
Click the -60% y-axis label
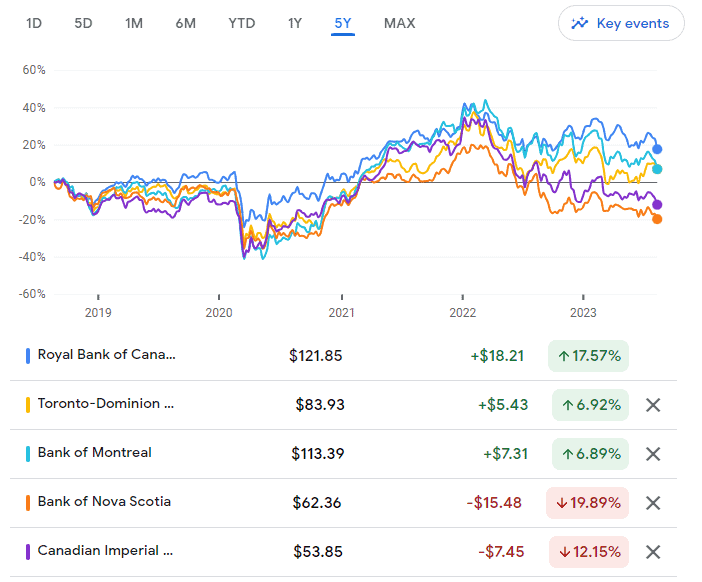coord(32,294)
